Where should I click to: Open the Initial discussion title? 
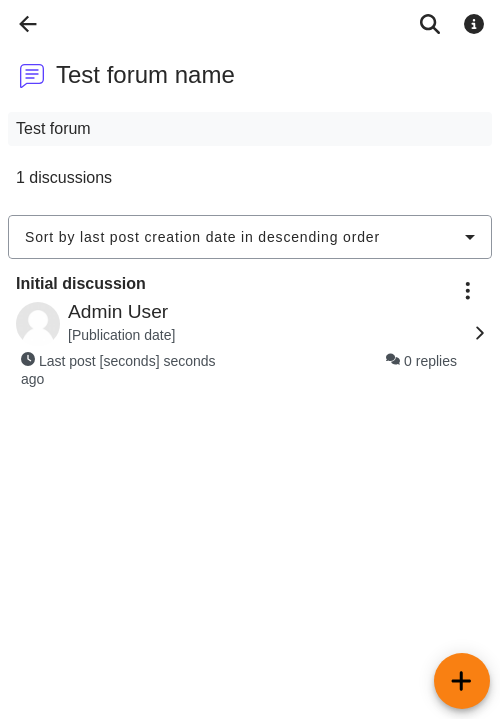pyautogui.click(x=81, y=283)
